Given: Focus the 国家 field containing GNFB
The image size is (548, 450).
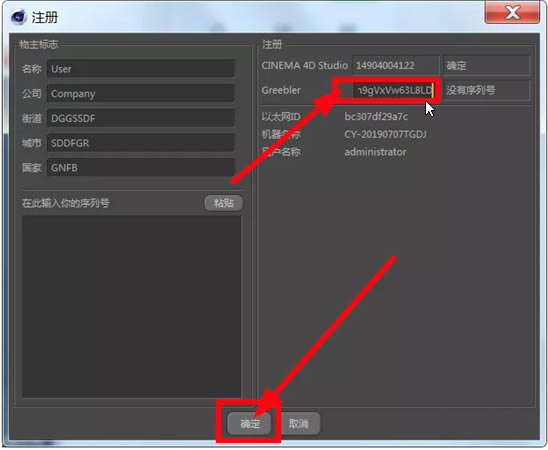Looking at the screenshot, I should pyautogui.click(x=140, y=168).
